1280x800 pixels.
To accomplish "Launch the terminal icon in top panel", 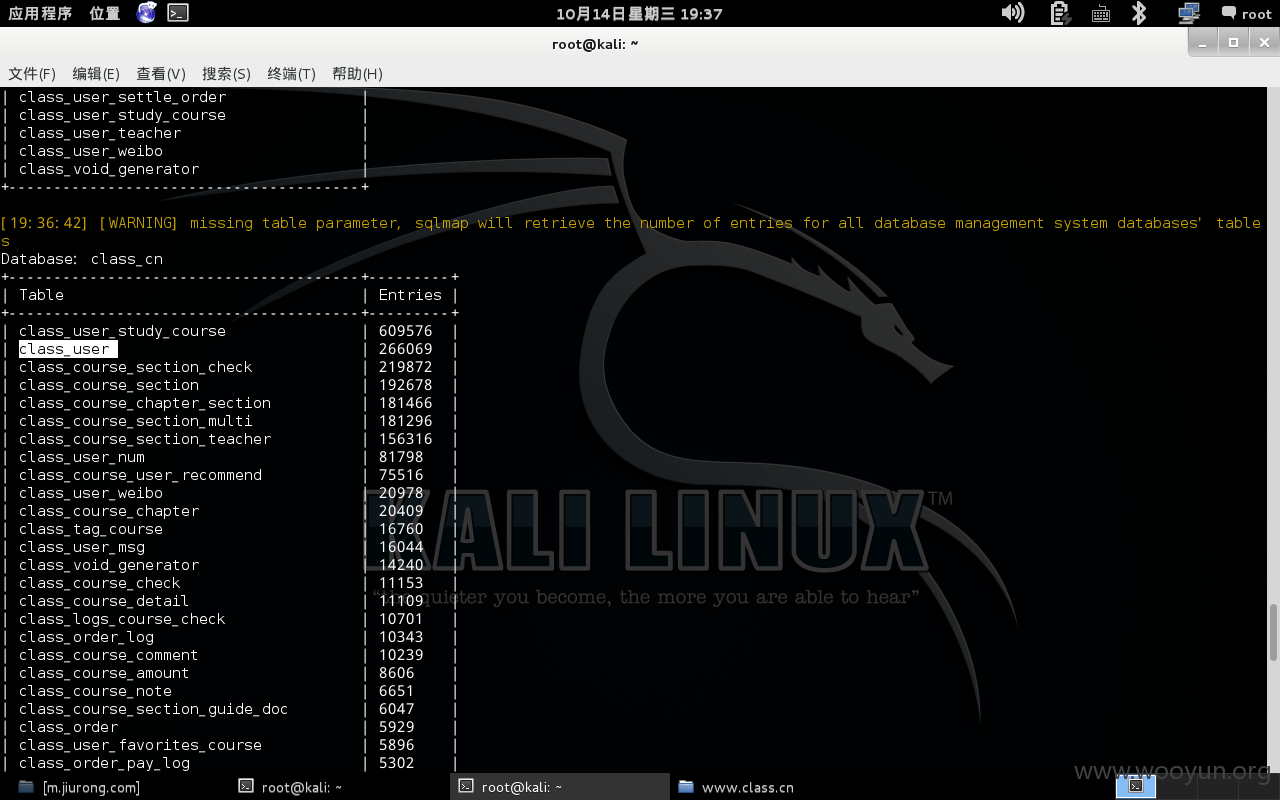I will coord(178,13).
